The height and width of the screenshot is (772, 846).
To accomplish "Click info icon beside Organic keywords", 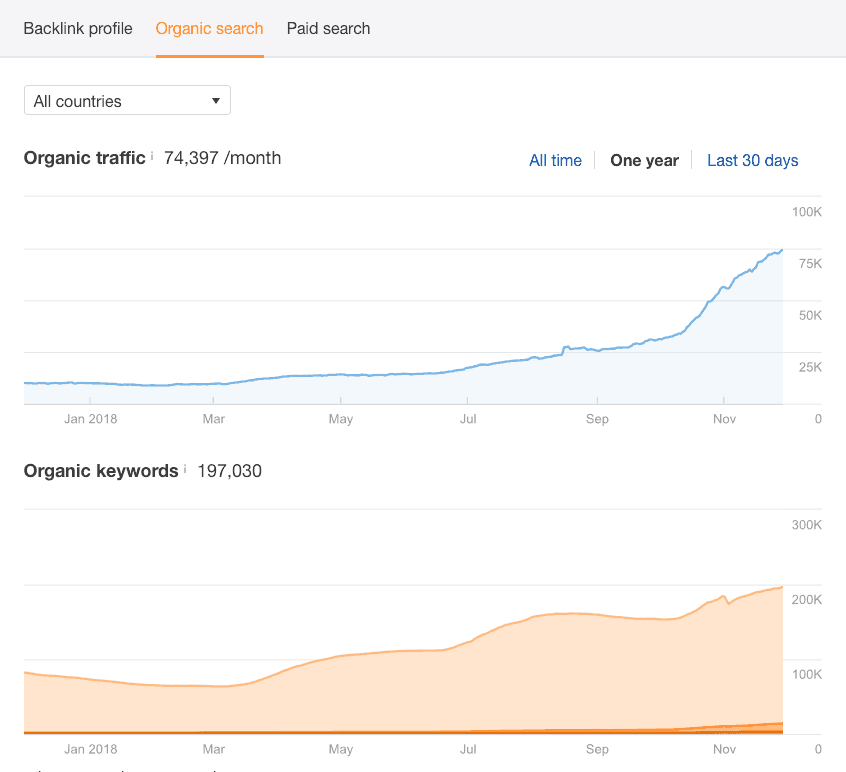I will pos(185,469).
